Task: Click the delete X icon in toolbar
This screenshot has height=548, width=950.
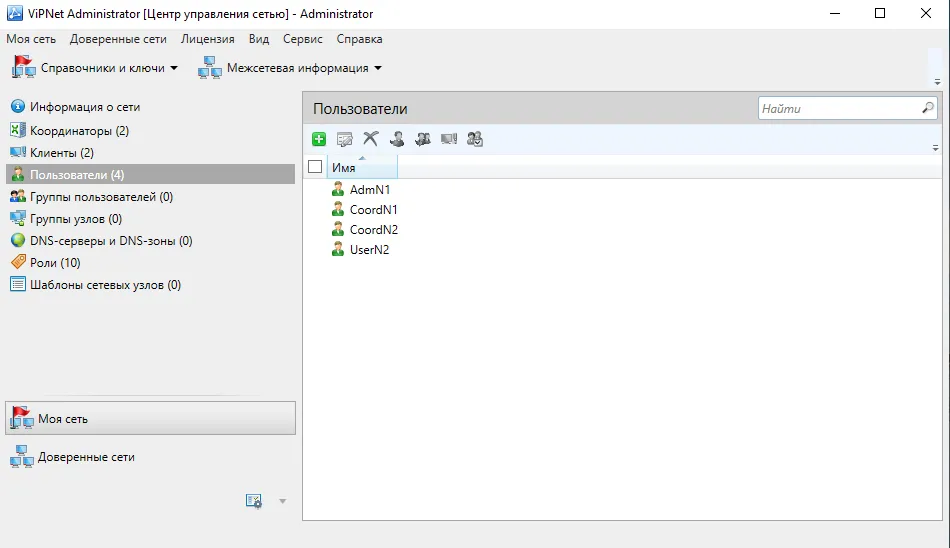Action: click(x=371, y=139)
